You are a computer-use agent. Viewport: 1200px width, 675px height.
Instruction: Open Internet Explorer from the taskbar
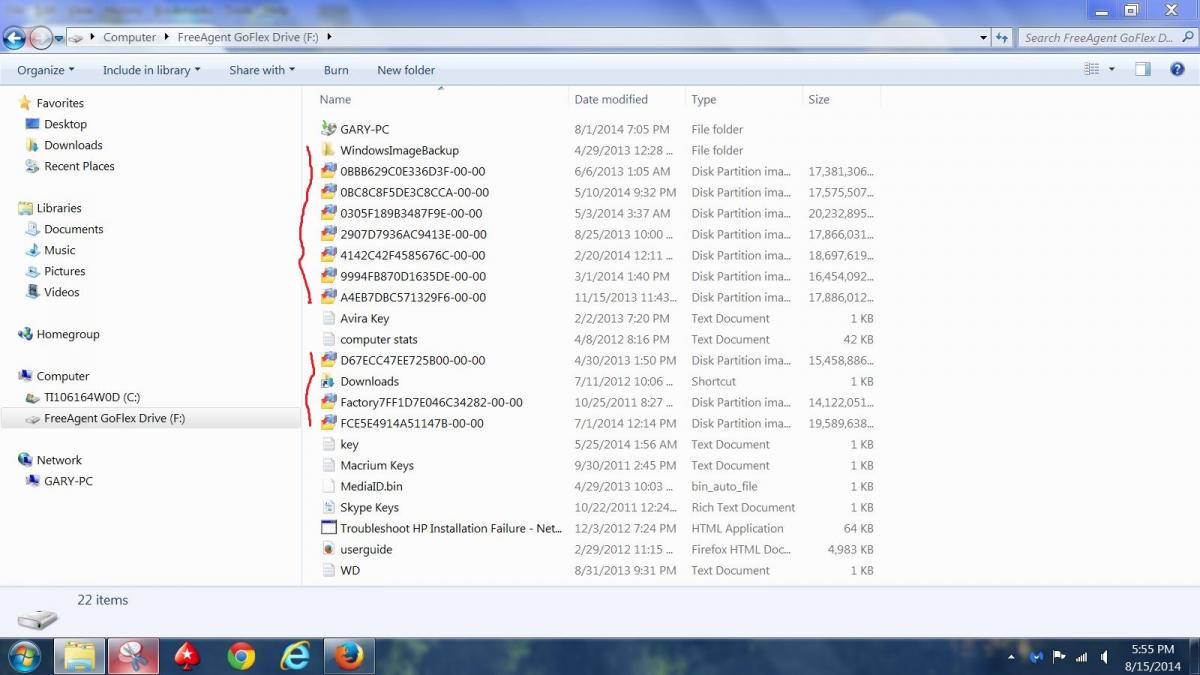click(x=295, y=656)
